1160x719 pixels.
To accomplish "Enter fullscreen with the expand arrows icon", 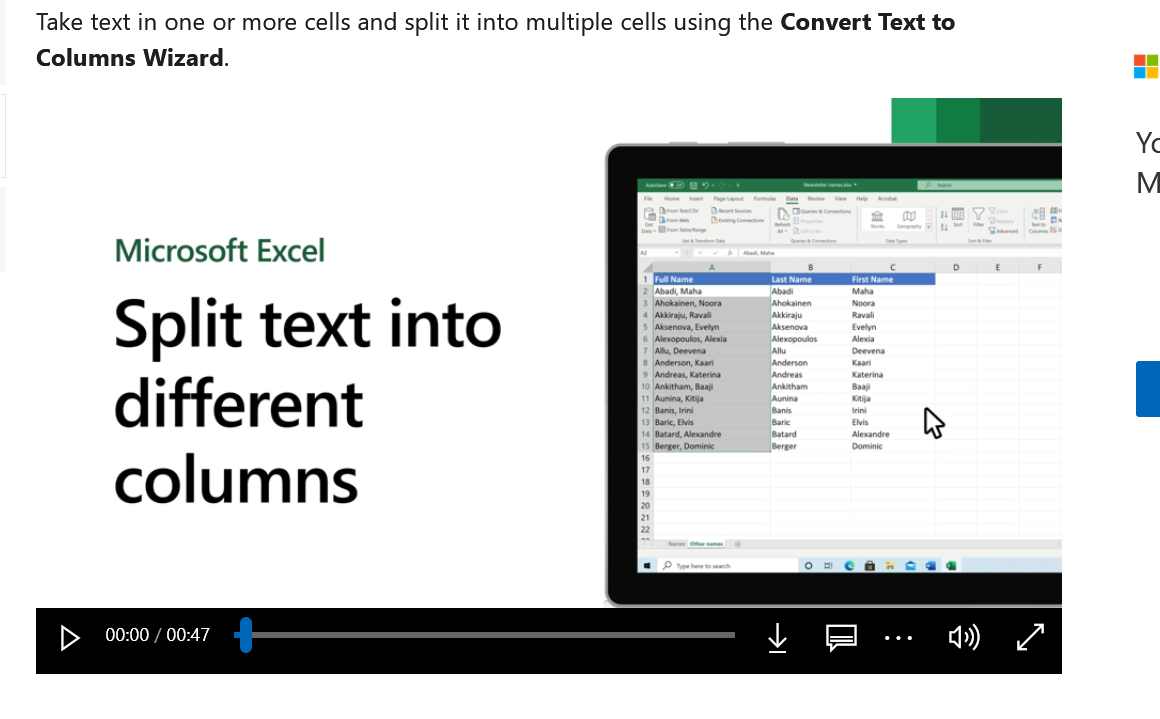I will (1030, 637).
